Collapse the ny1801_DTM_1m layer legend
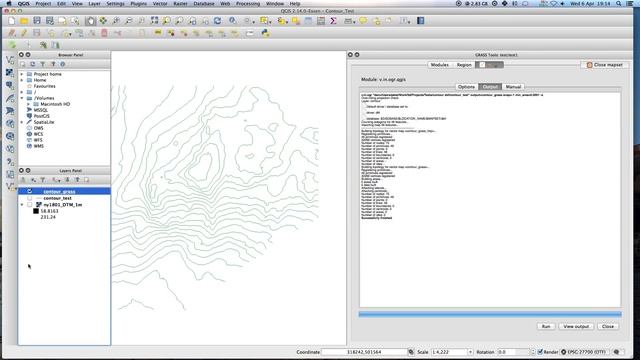 pos(22,204)
